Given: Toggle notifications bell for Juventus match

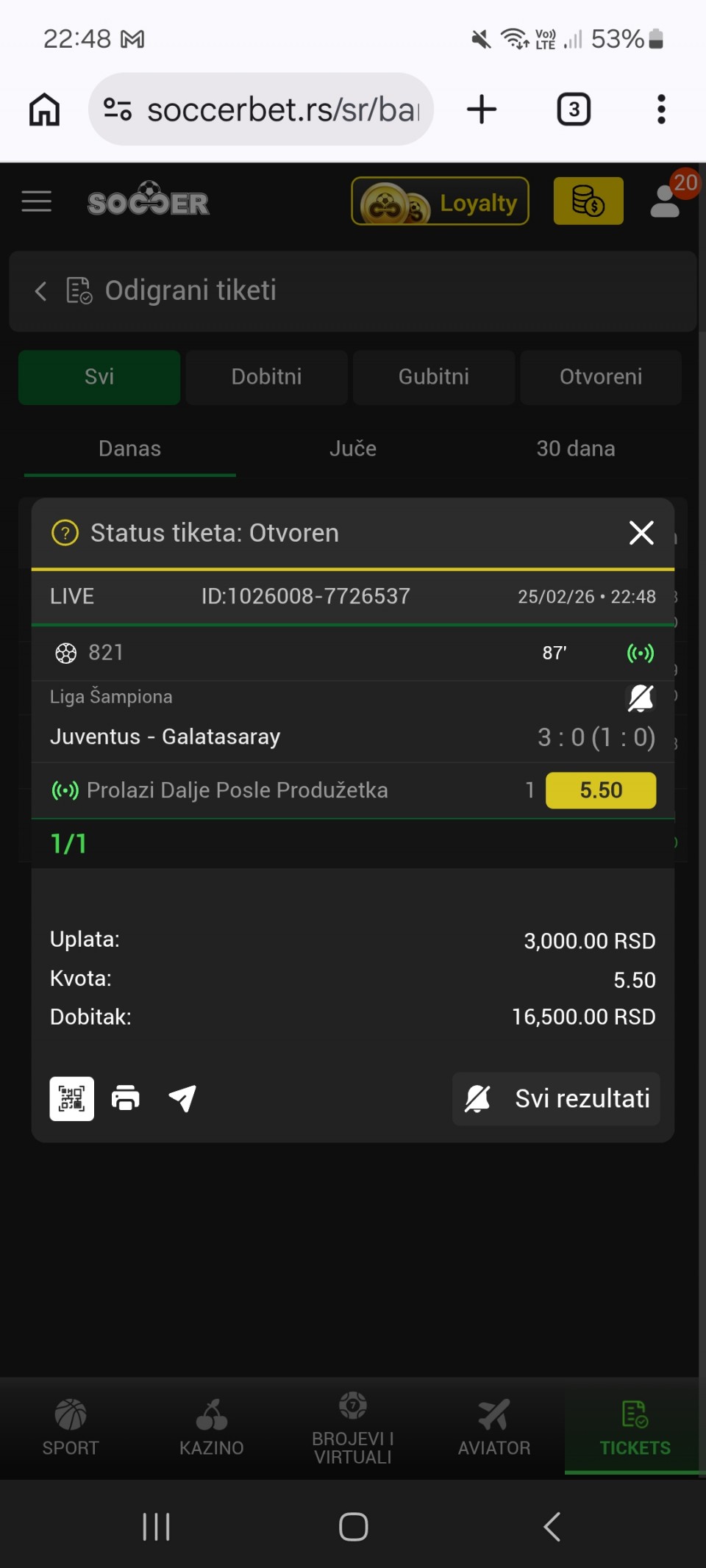Looking at the screenshot, I should tap(640, 698).
